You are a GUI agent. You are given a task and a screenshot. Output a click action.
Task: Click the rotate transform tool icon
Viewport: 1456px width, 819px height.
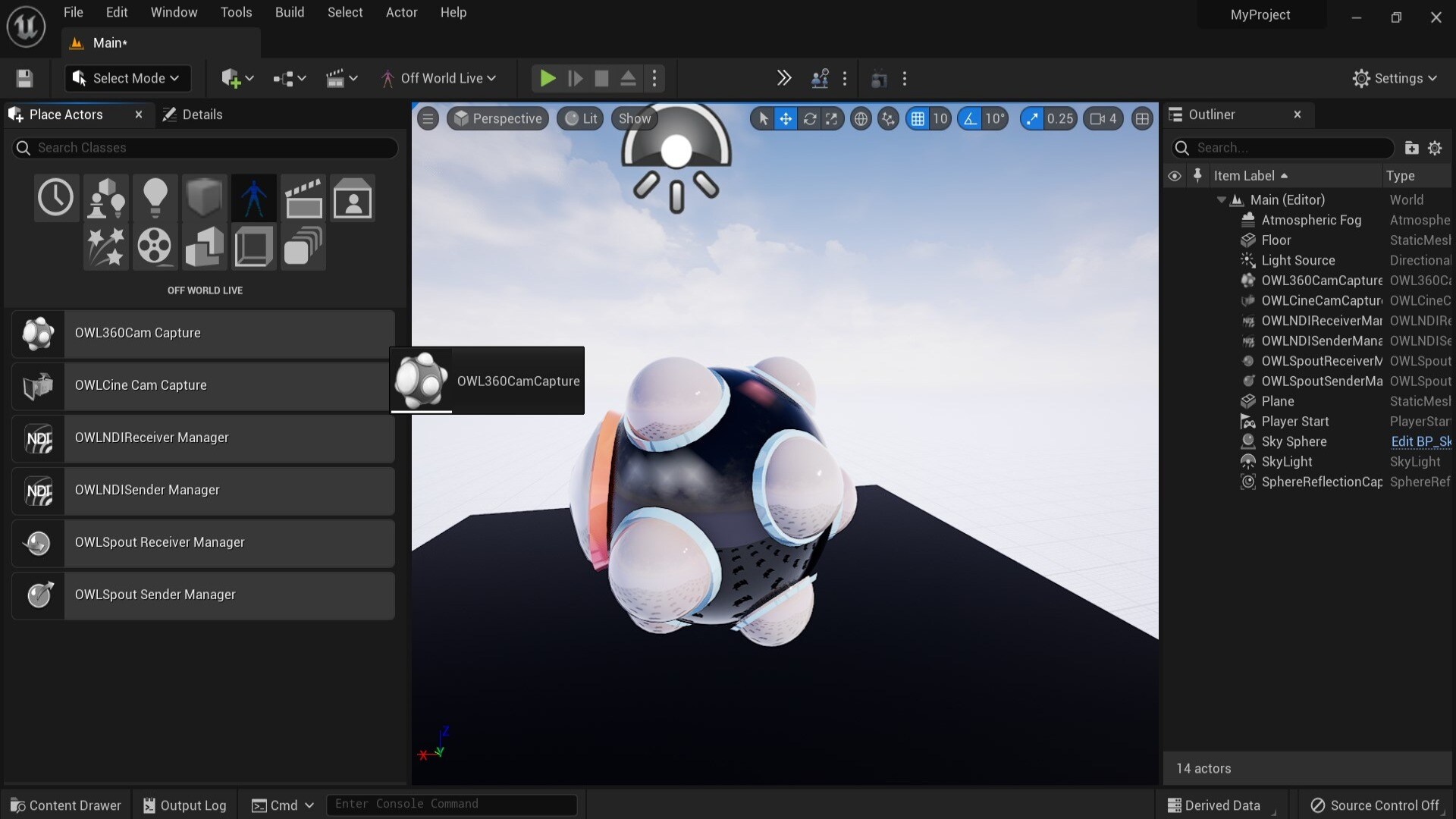pyautogui.click(x=809, y=118)
